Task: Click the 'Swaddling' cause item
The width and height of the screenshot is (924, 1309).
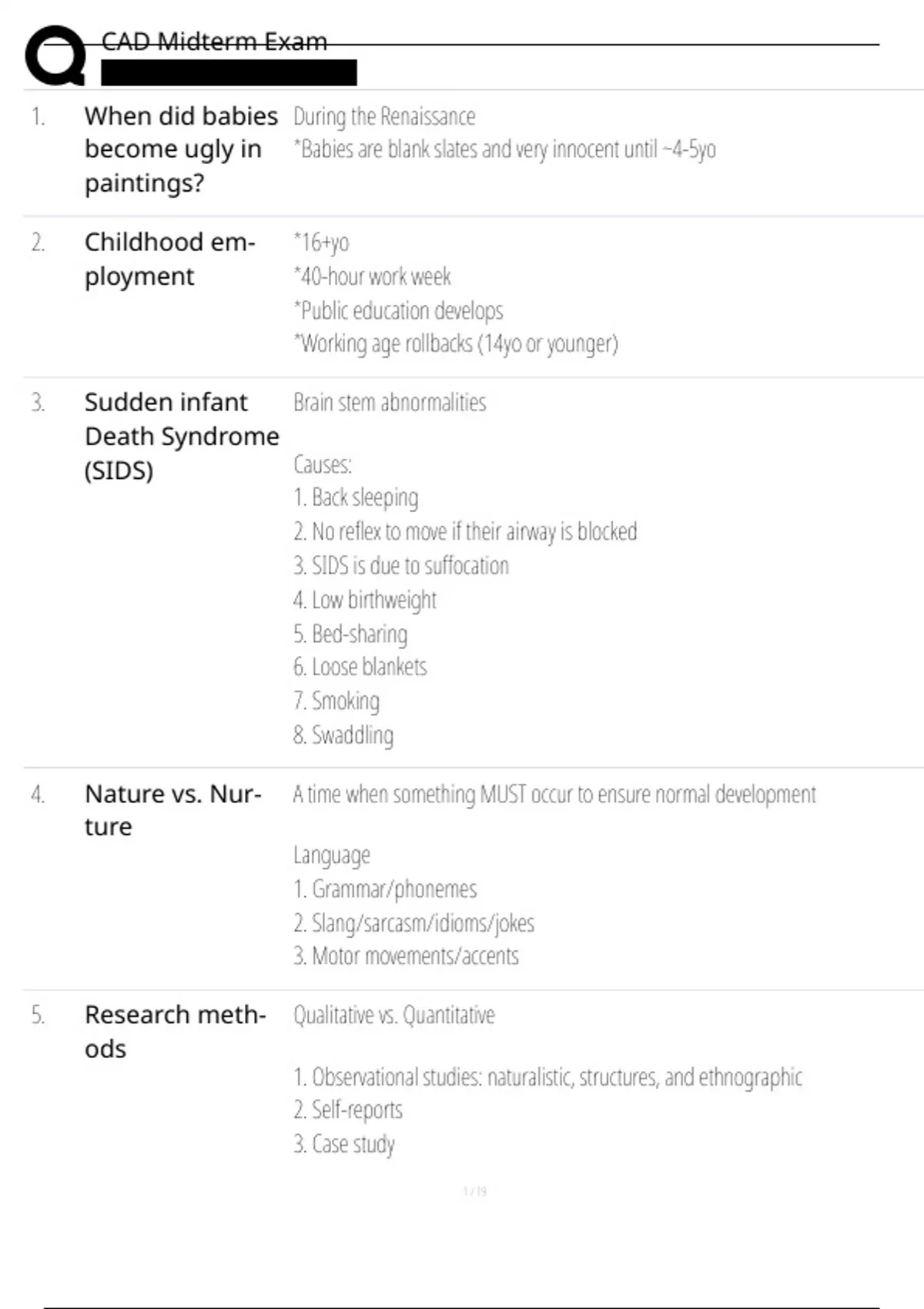Action: pos(343,735)
